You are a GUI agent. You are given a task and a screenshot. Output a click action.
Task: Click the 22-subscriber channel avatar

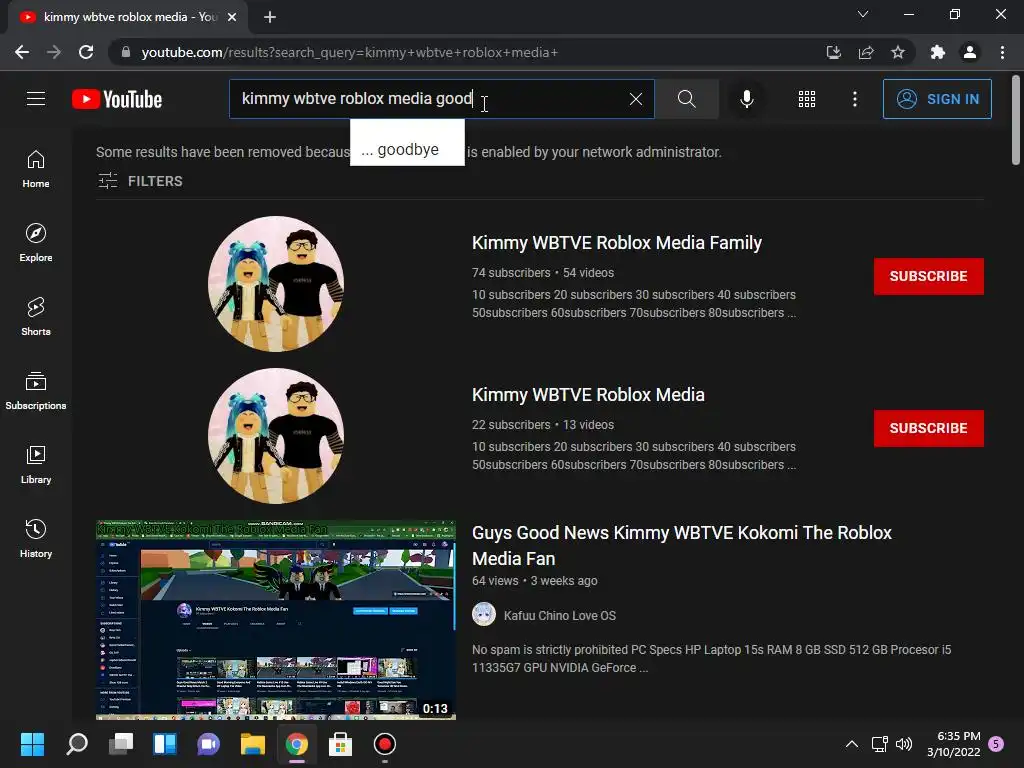[x=276, y=436]
